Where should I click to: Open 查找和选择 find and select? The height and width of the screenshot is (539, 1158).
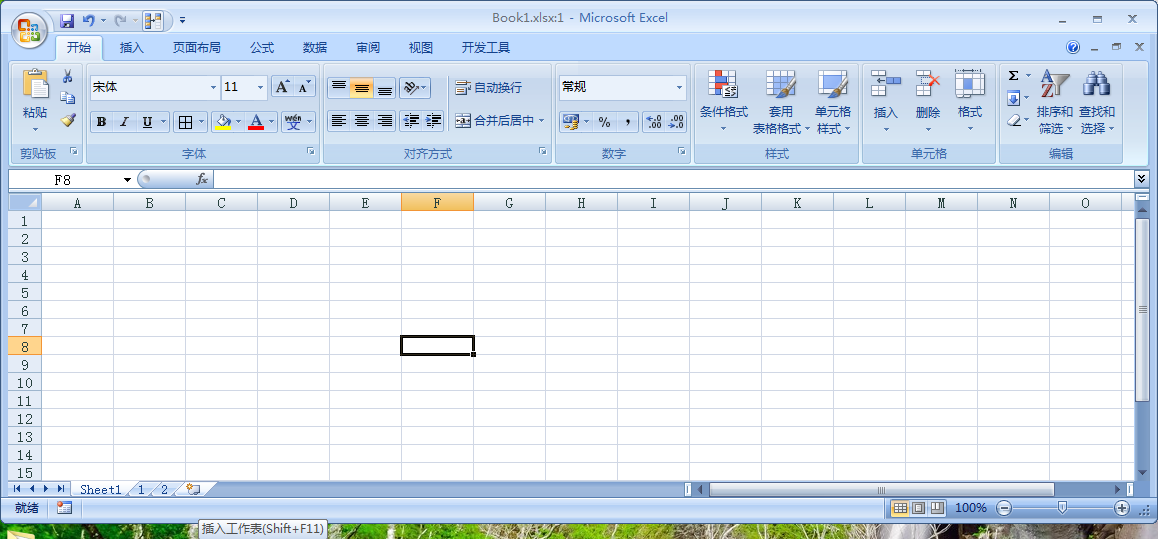click(1097, 102)
